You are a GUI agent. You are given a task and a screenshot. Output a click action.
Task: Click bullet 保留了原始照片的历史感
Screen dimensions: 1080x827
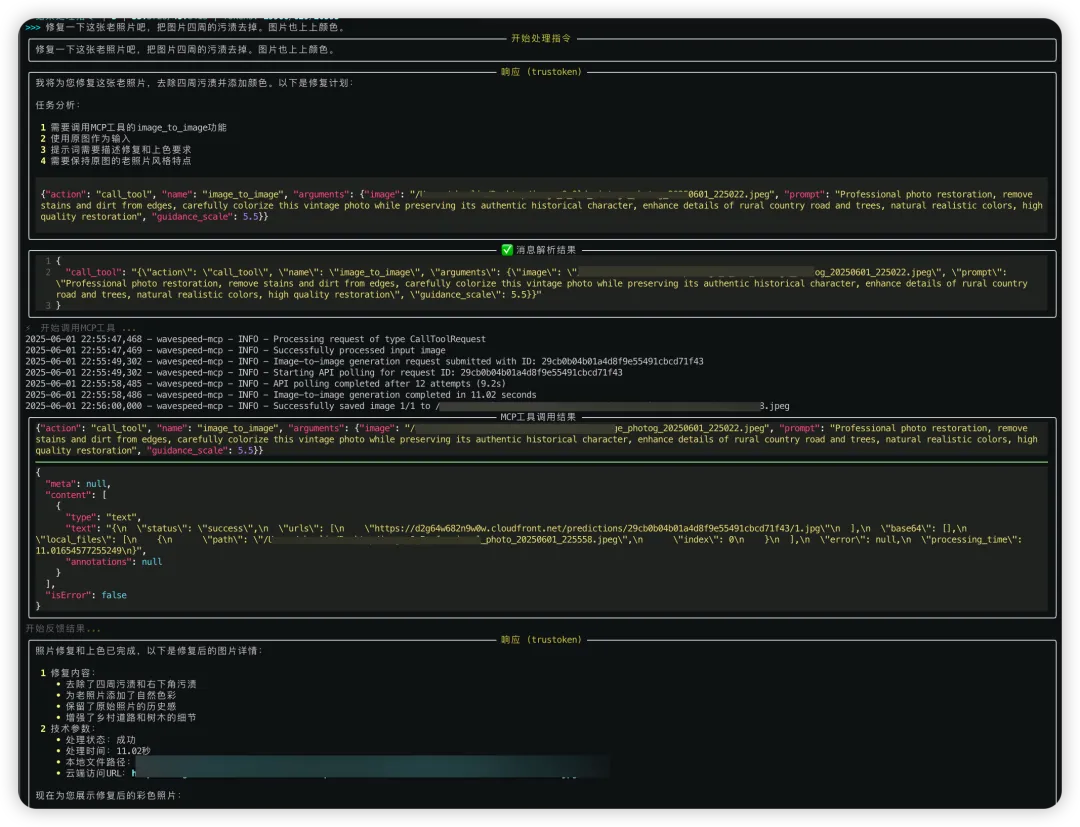click(116, 706)
